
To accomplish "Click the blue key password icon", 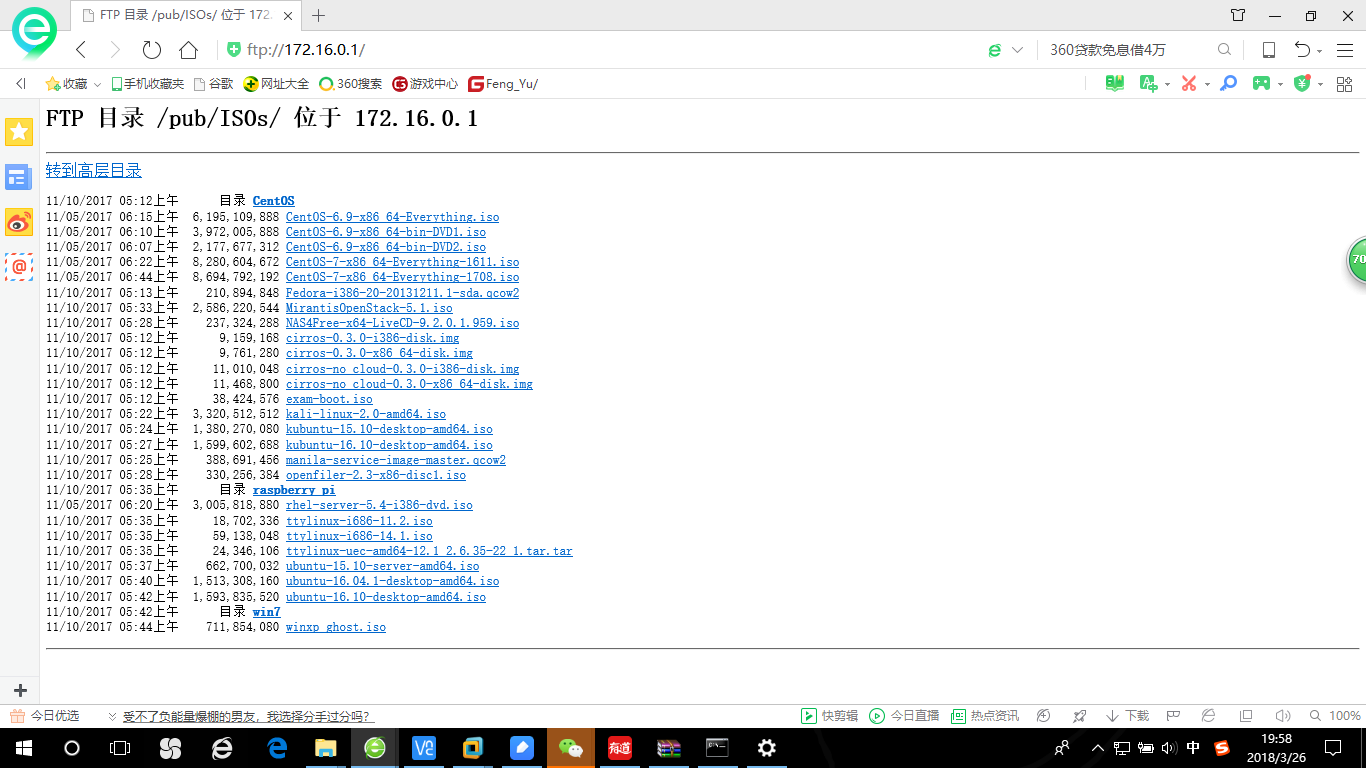I will click(1230, 84).
